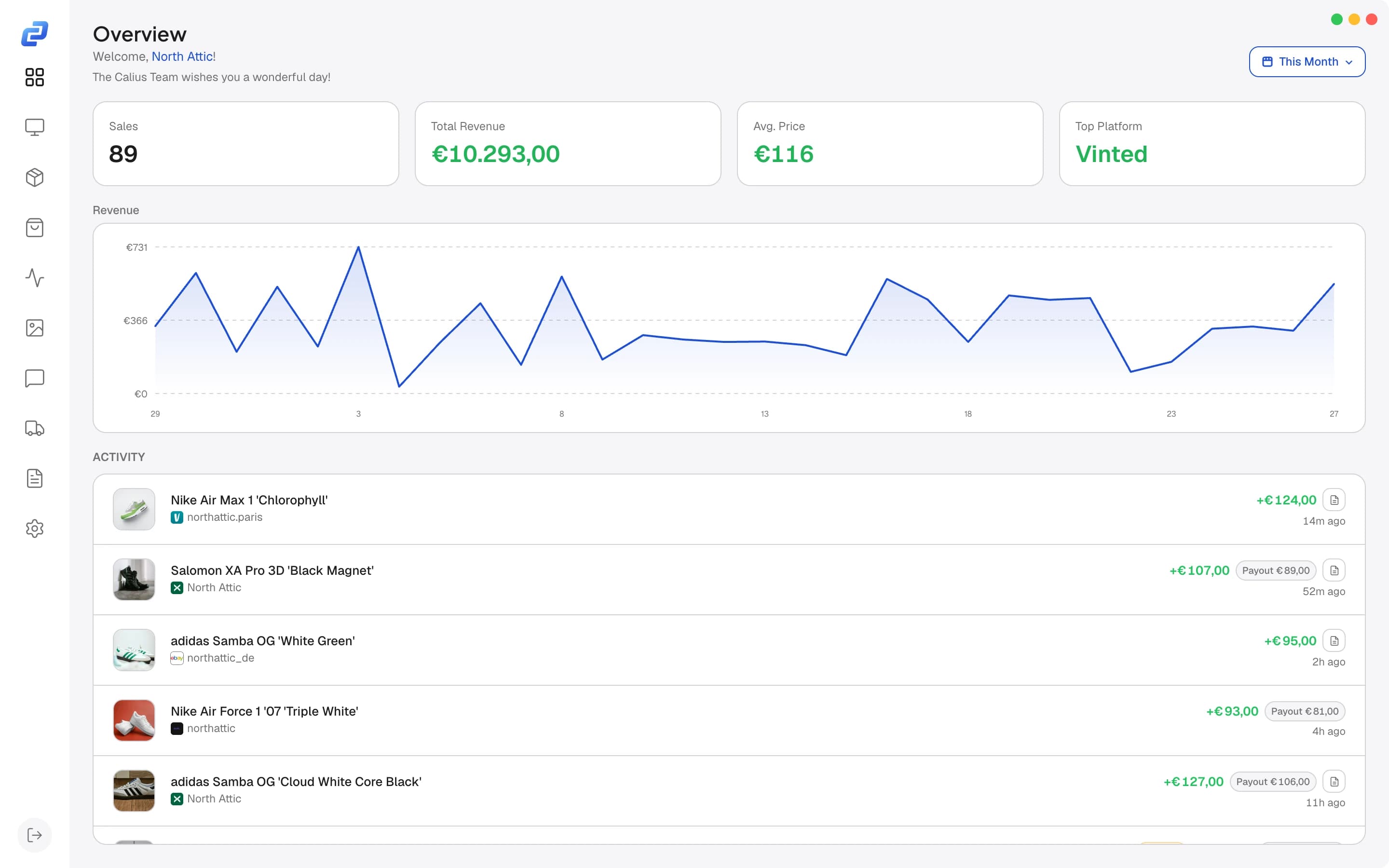Click platform icon beside Salomon's North Attic
This screenshot has height=868, width=1389.
(x=177, y=588)
